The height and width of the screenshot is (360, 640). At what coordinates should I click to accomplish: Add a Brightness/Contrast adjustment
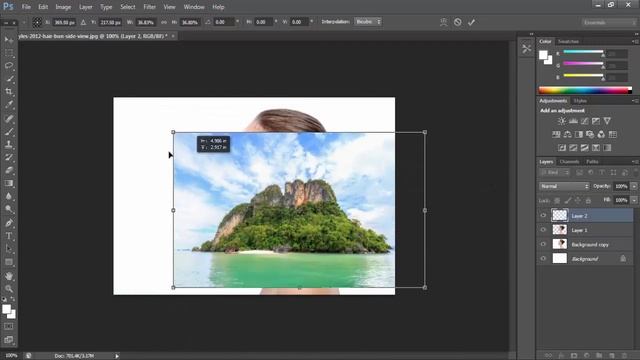562,121
